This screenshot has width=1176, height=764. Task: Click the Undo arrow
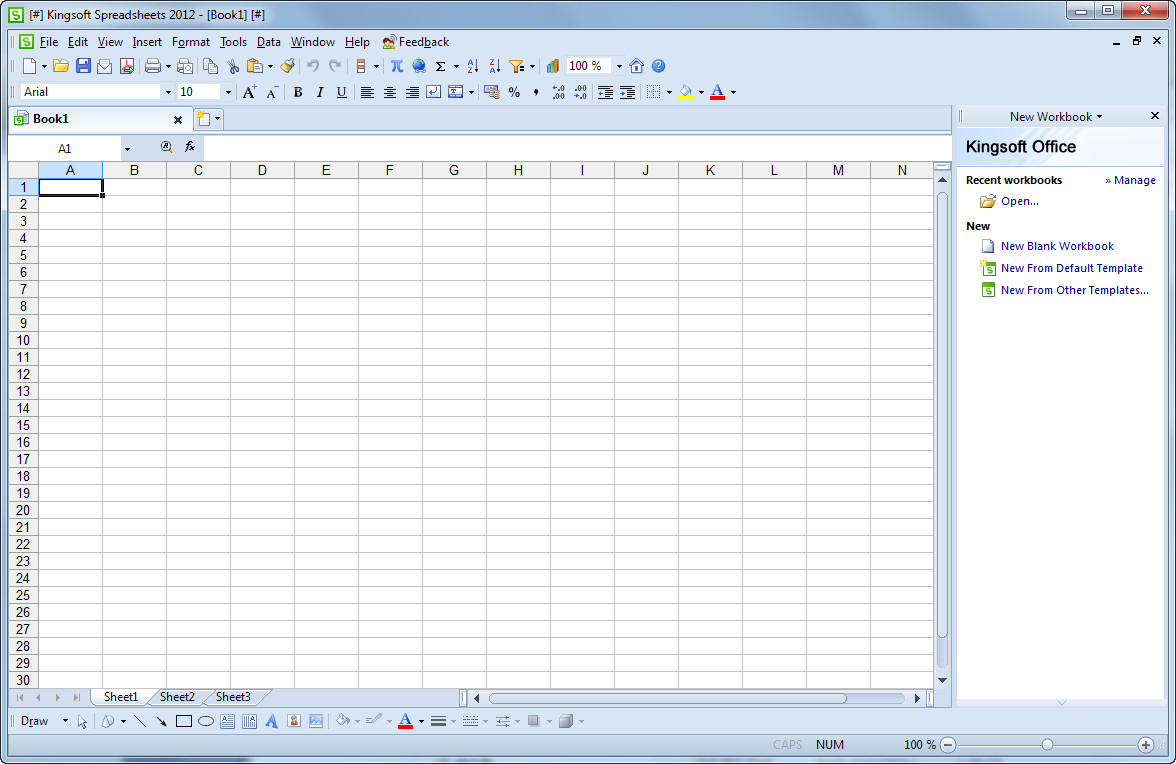point(313,66)
